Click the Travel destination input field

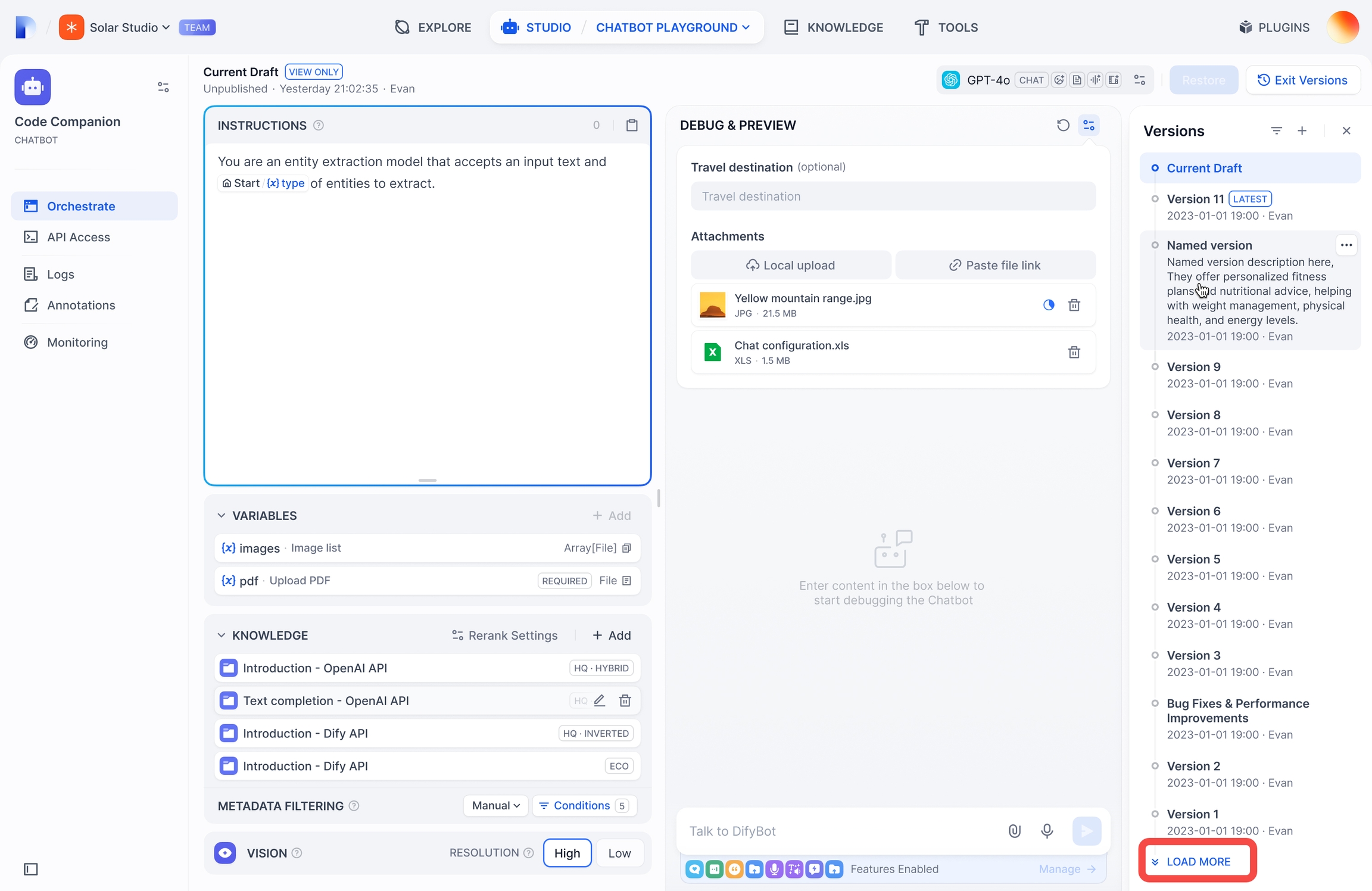tap(893, 197)
